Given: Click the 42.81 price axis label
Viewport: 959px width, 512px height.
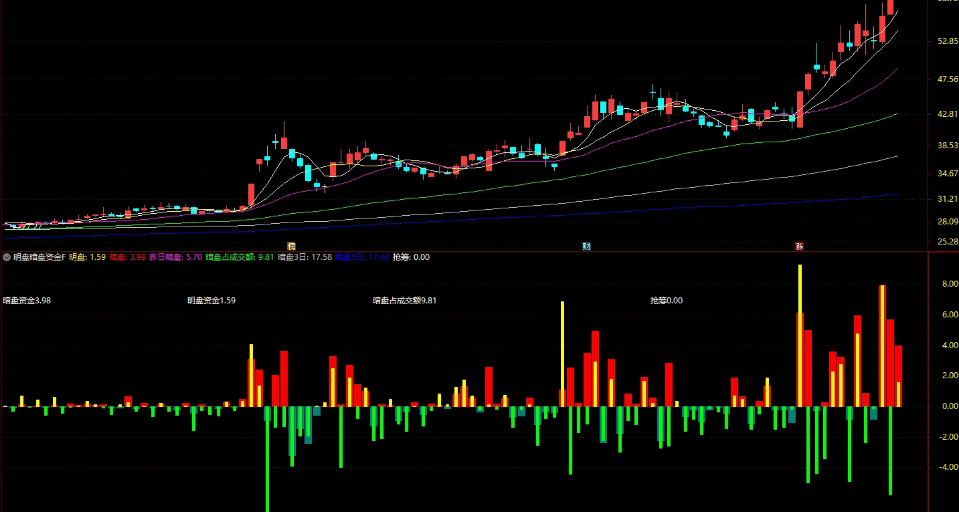Looking at the screenshot, I should 948,114.
